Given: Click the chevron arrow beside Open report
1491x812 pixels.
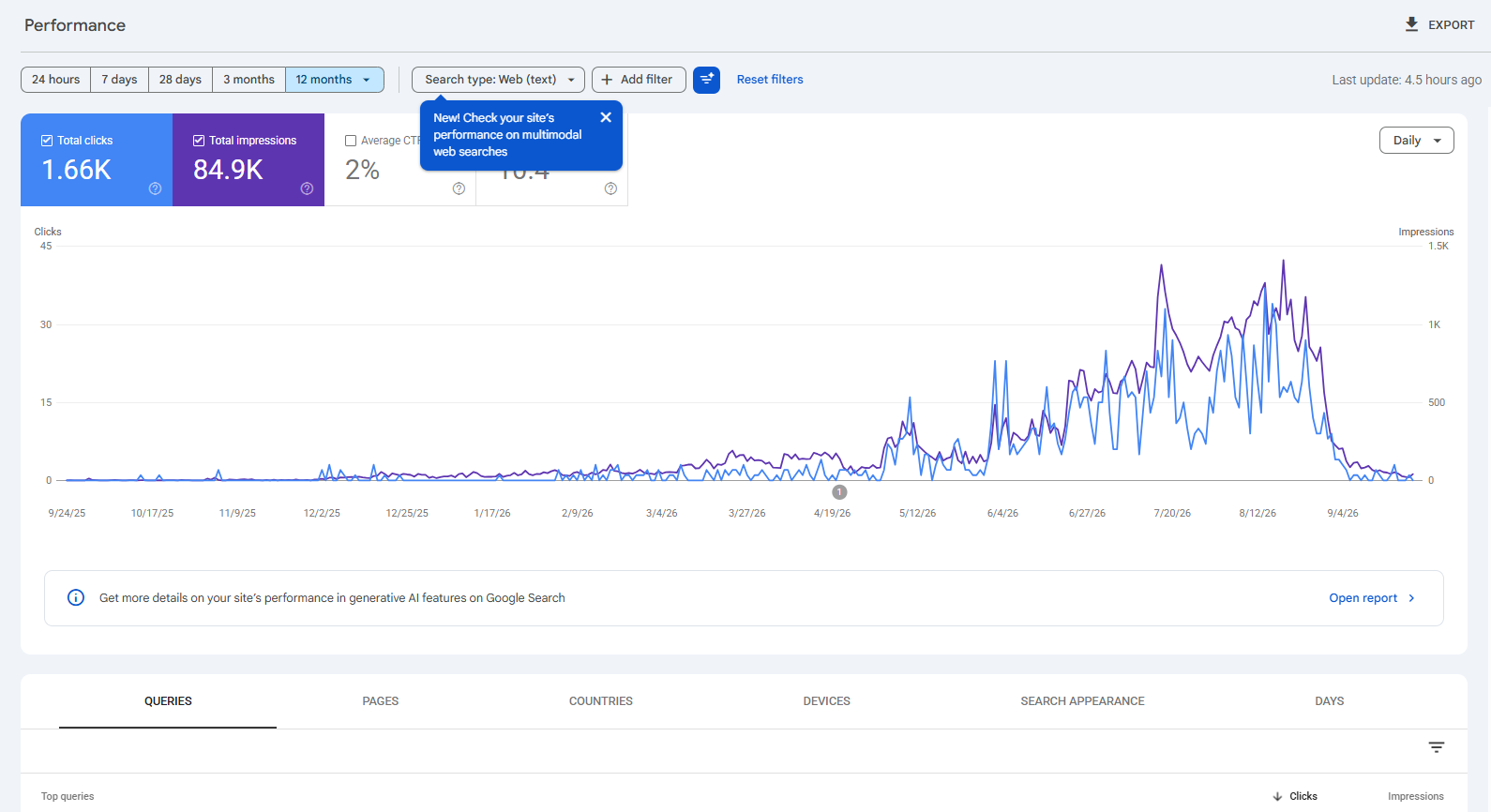Looking at the screenshot, I should click(1411, 598).
